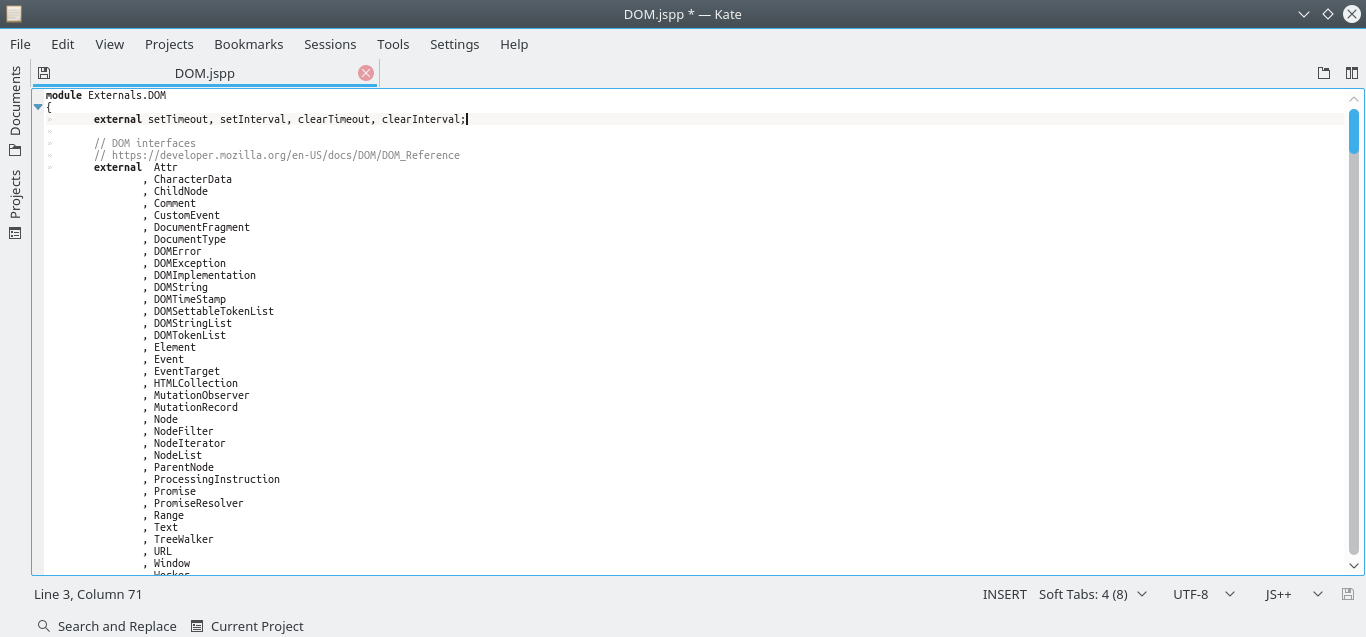1366x637 pixels.
Task: Click 'PromiseResolver' in the code
Action: click(199, 504)
